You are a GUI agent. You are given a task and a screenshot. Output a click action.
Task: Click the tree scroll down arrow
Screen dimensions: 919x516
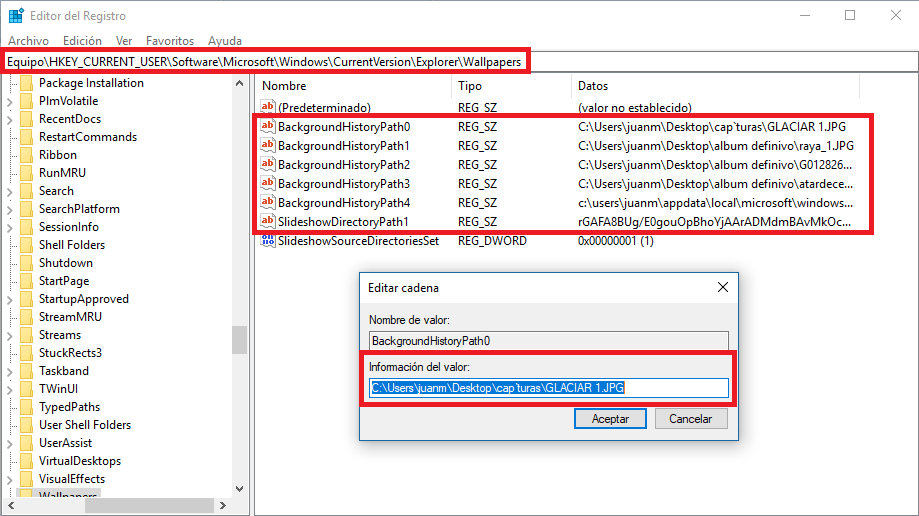click(x=239, y=489)
